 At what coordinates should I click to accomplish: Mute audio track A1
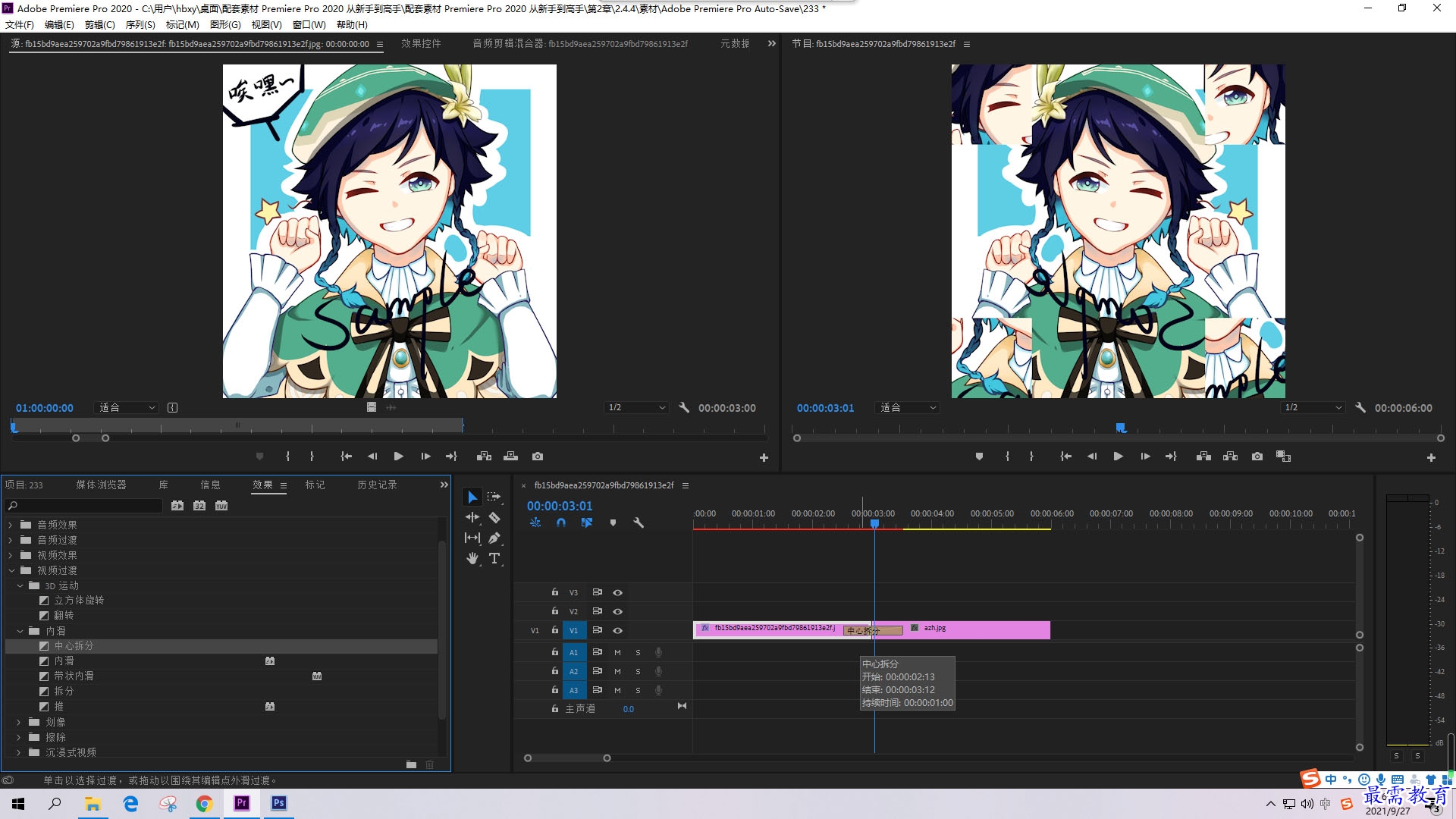pos(617,652)
